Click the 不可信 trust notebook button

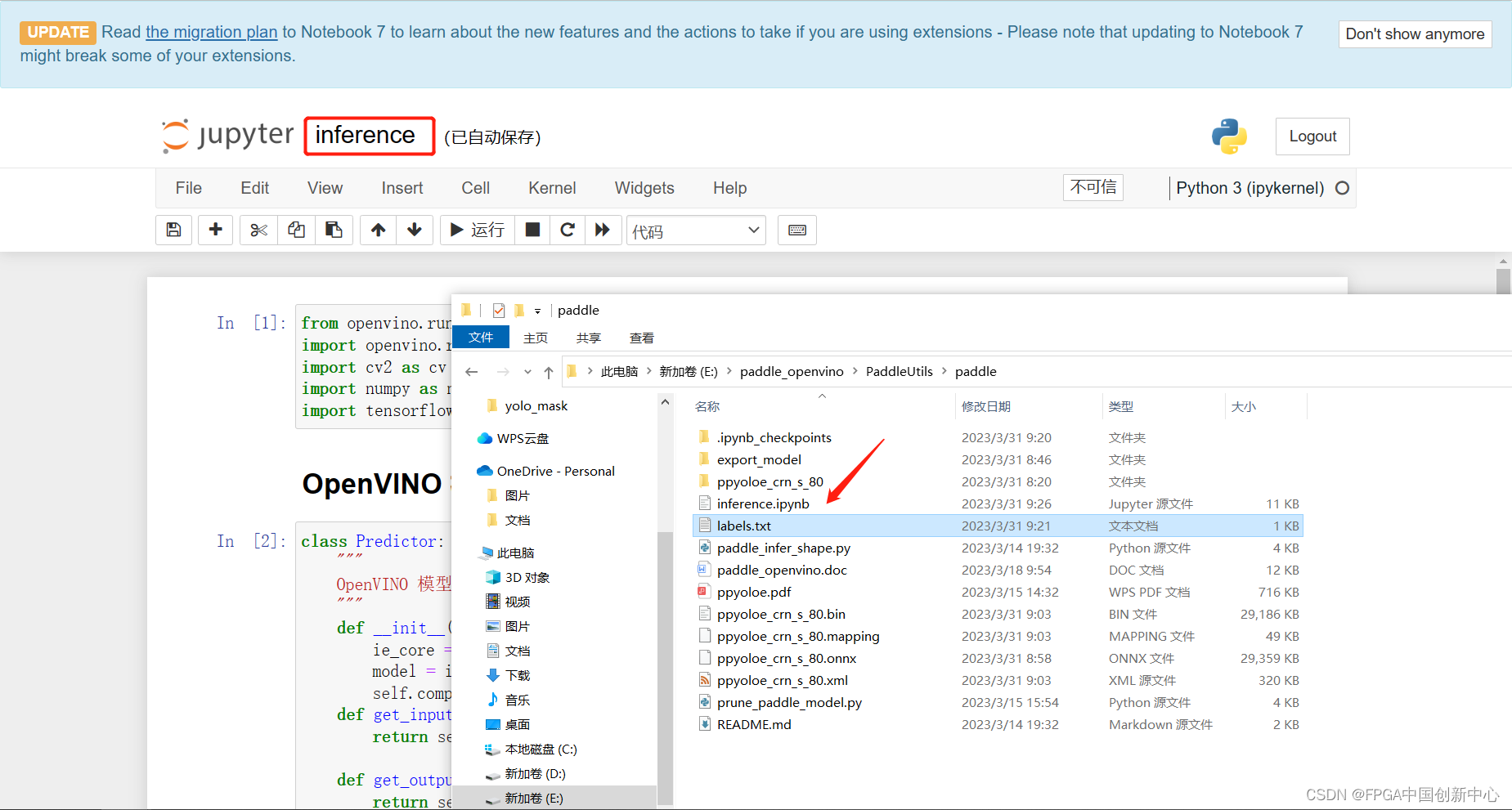tap(1093, 187)
